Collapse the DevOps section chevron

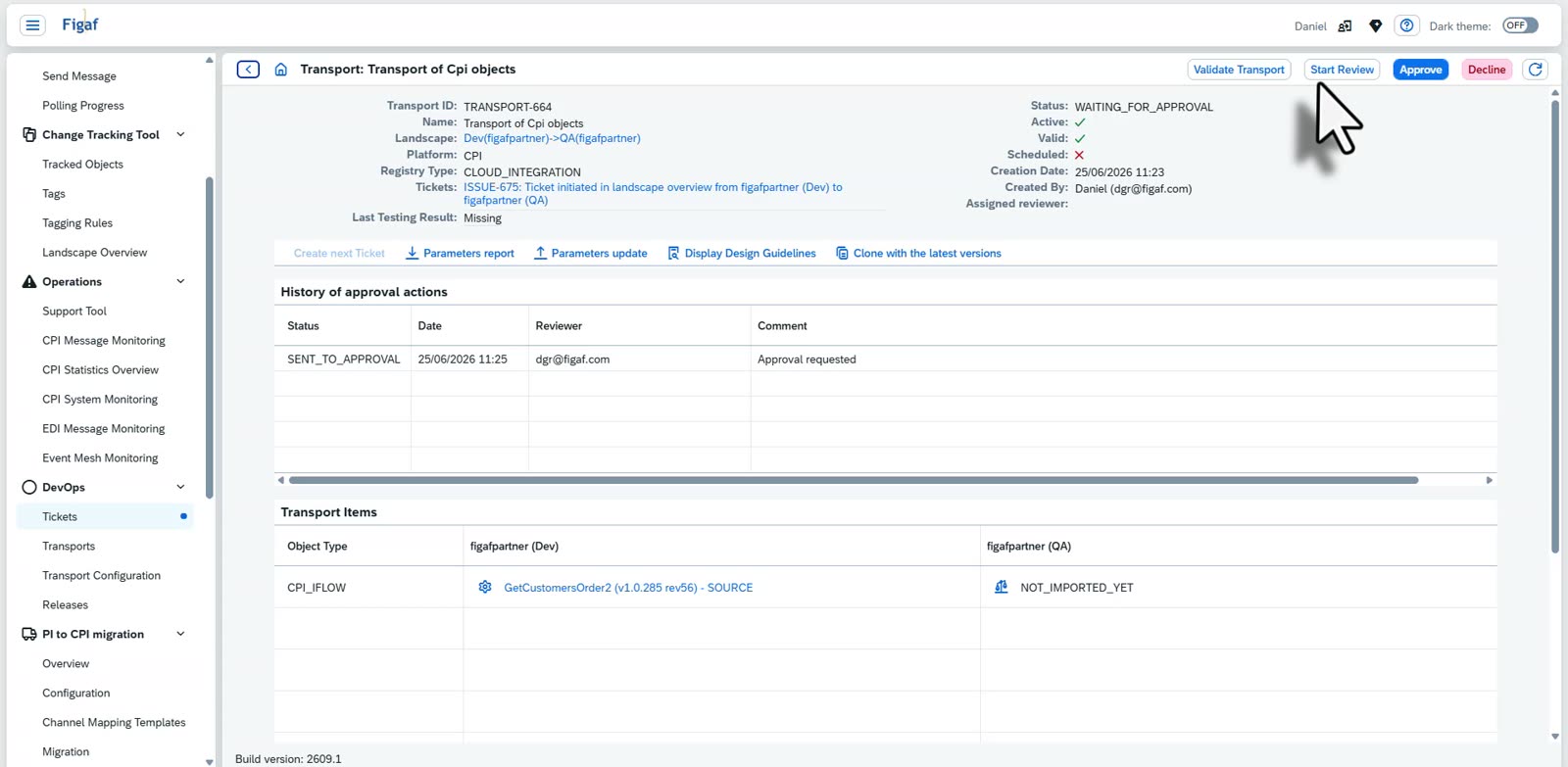(180, 488)
